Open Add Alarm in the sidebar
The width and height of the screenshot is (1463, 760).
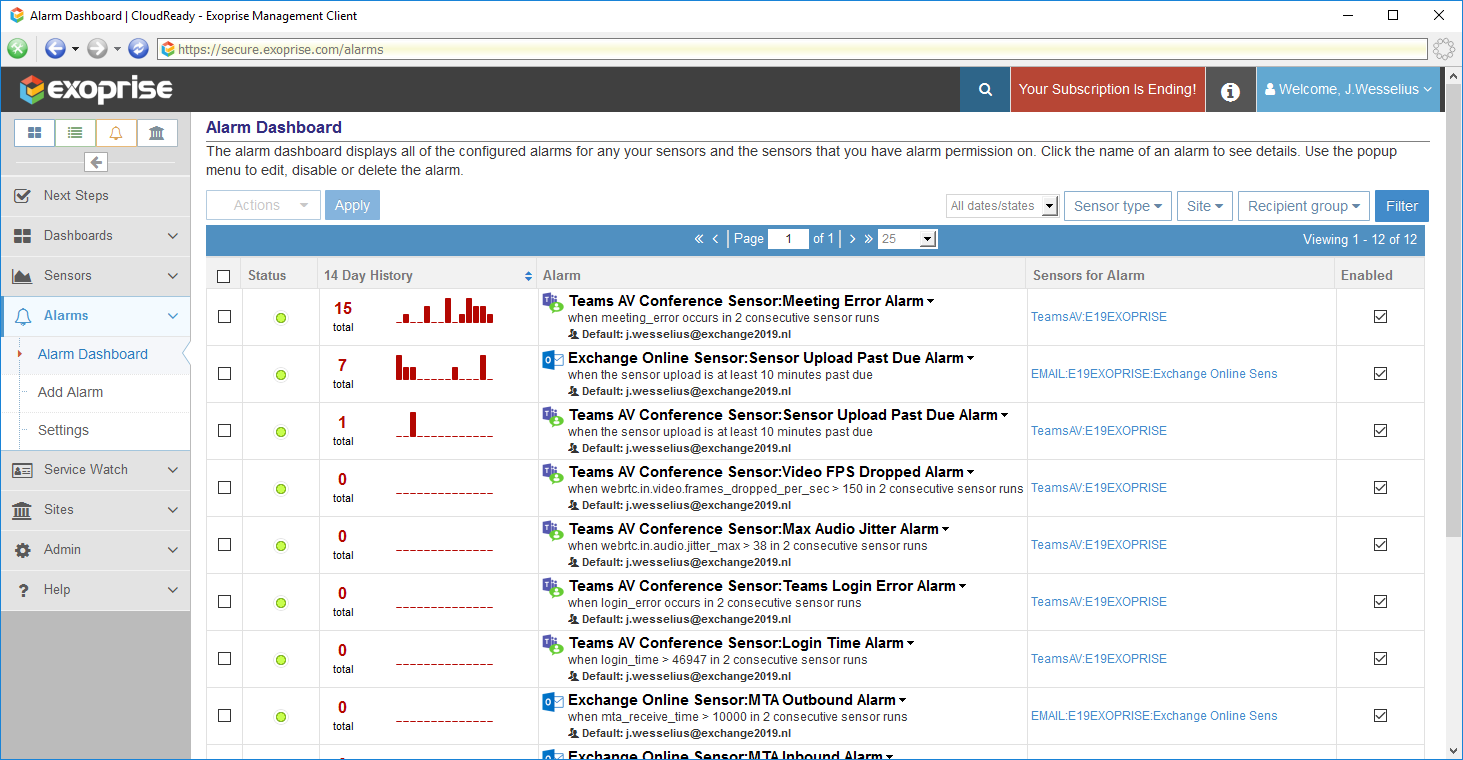click(70, 392)
